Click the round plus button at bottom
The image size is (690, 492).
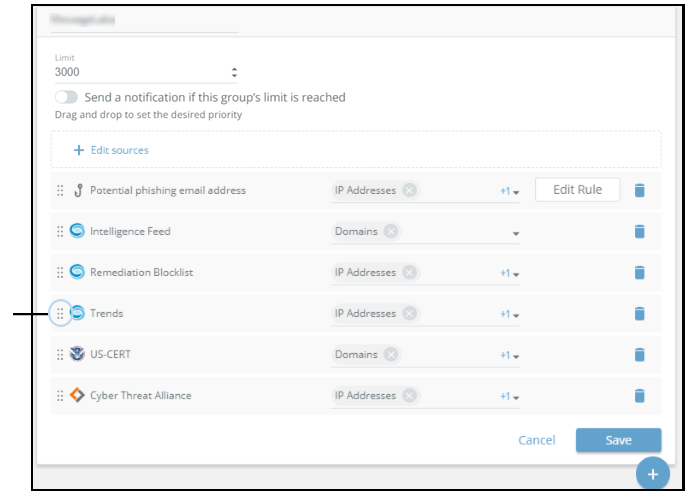652,473
